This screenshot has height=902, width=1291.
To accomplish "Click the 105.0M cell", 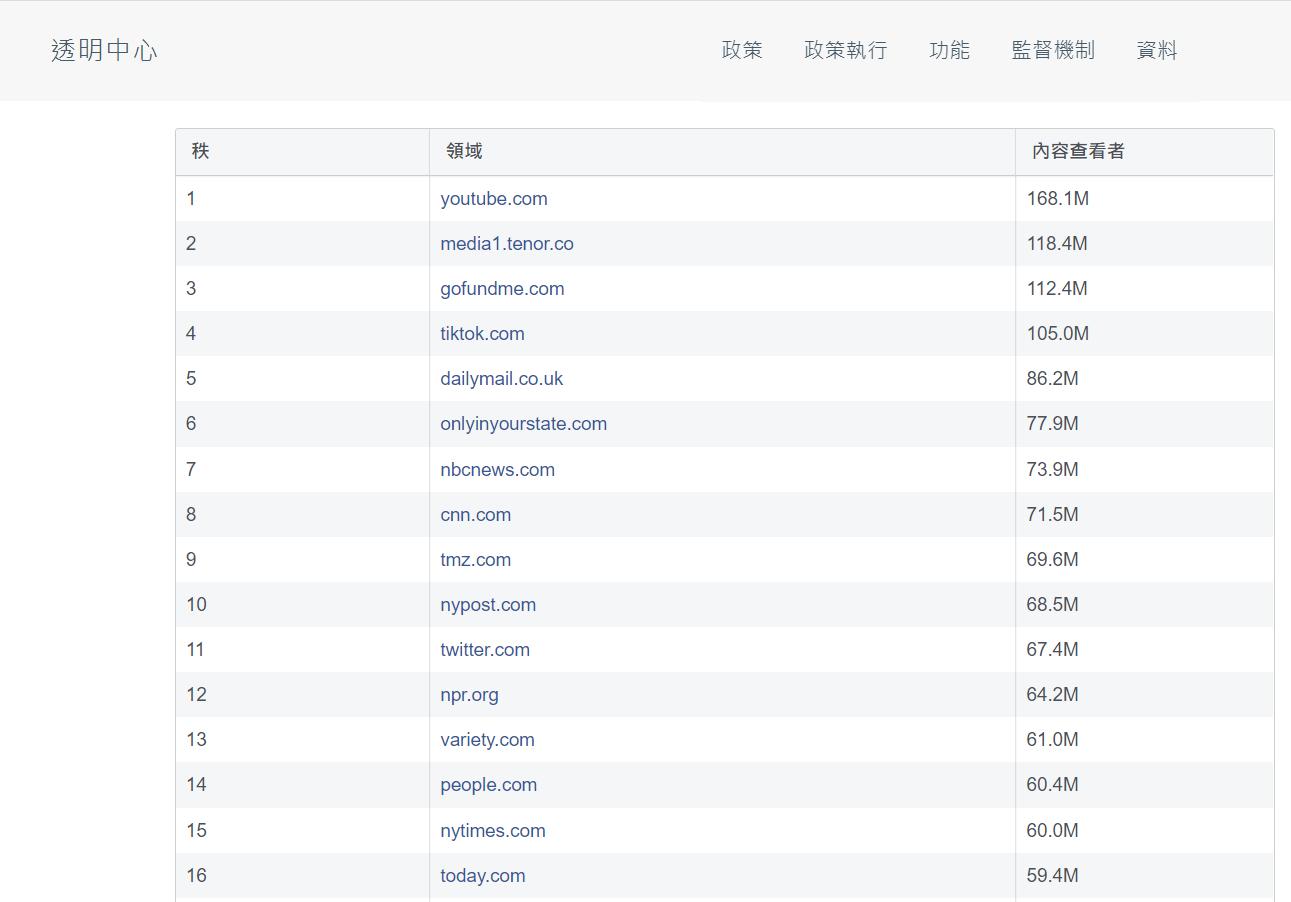I will [x=1144, y=334].
